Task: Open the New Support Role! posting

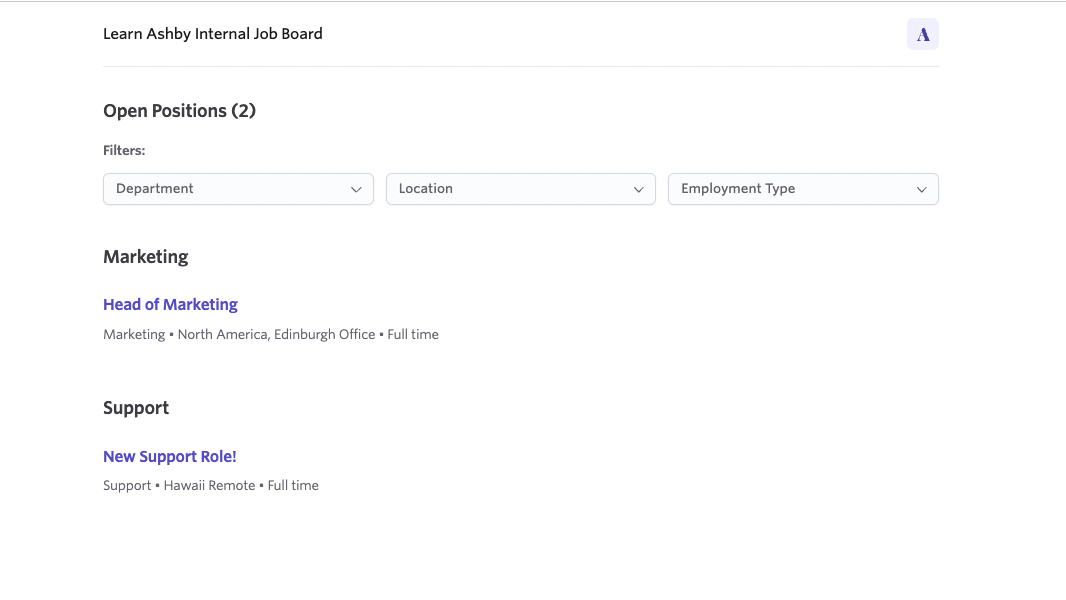Action: 170,457
